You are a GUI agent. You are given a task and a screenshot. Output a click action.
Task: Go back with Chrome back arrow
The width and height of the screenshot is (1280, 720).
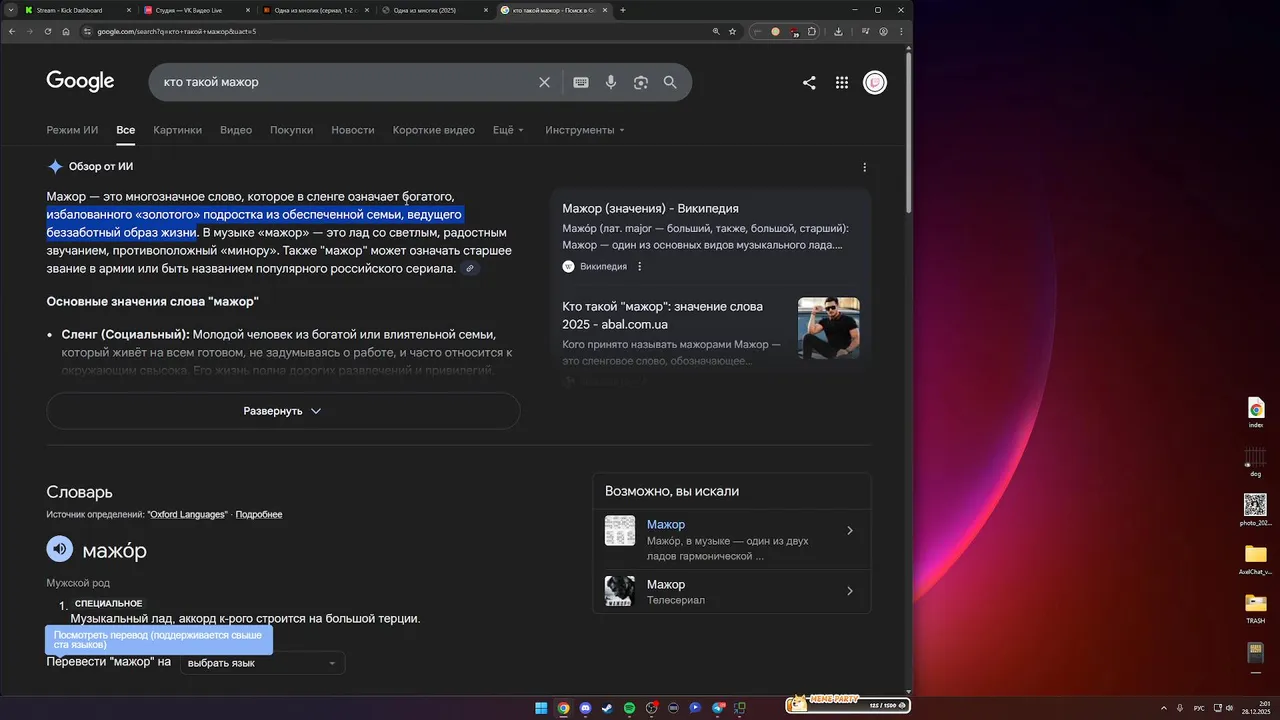point(12,31)
